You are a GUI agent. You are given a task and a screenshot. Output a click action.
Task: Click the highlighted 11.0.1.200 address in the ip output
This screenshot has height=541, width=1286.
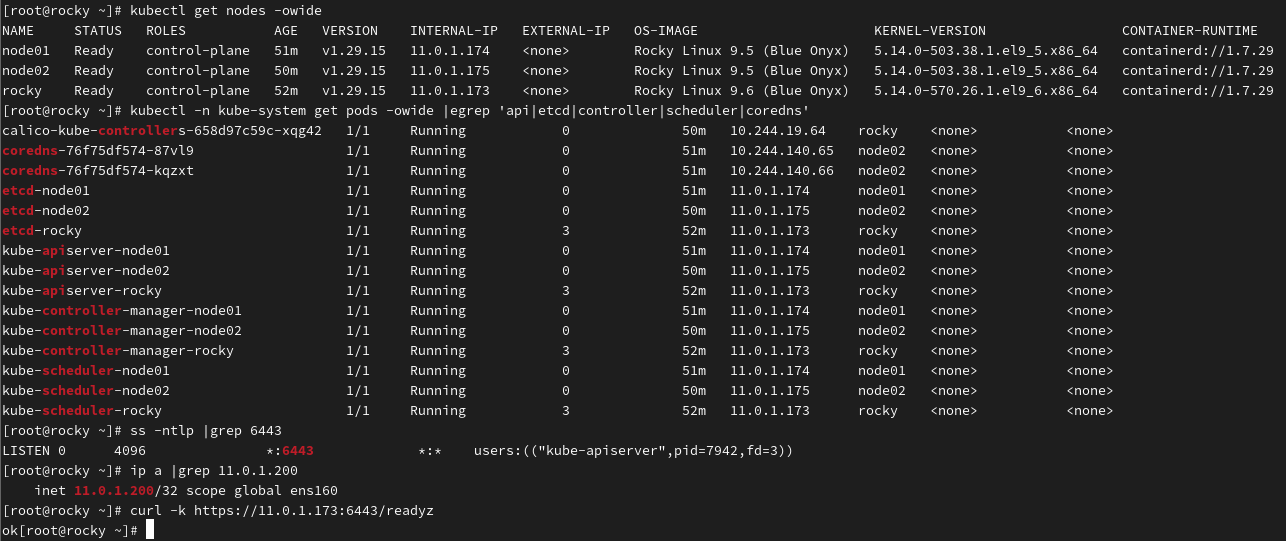pos(114,490)
